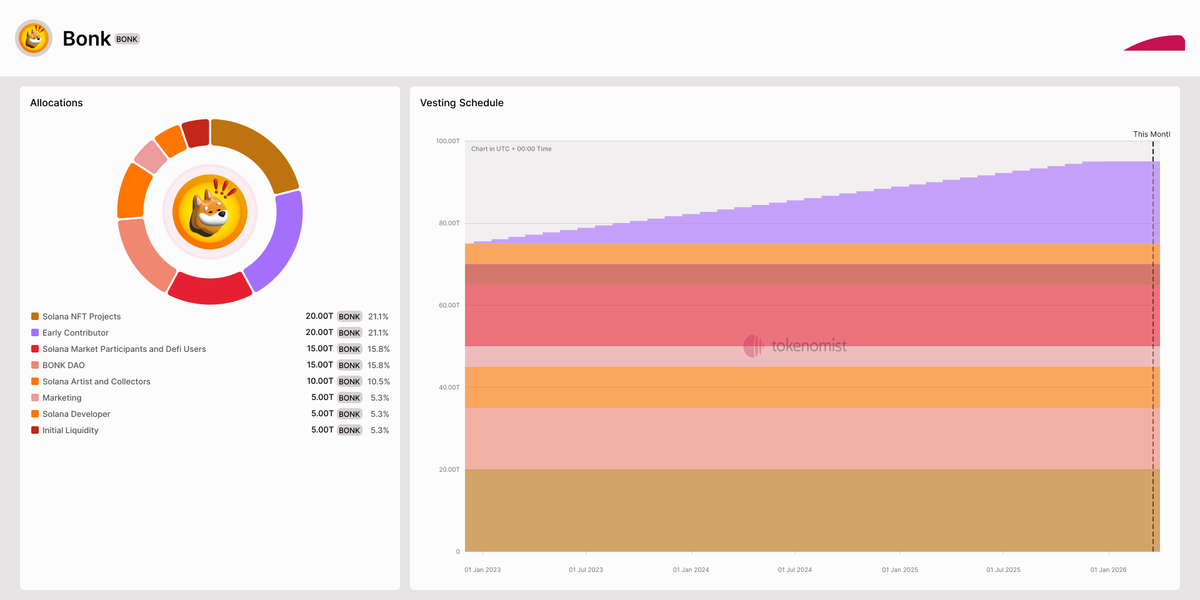Click the 'Allocations' panel heading
Image resolution: width=1200 pixels, height=600 pixels.
coord(56,103)
